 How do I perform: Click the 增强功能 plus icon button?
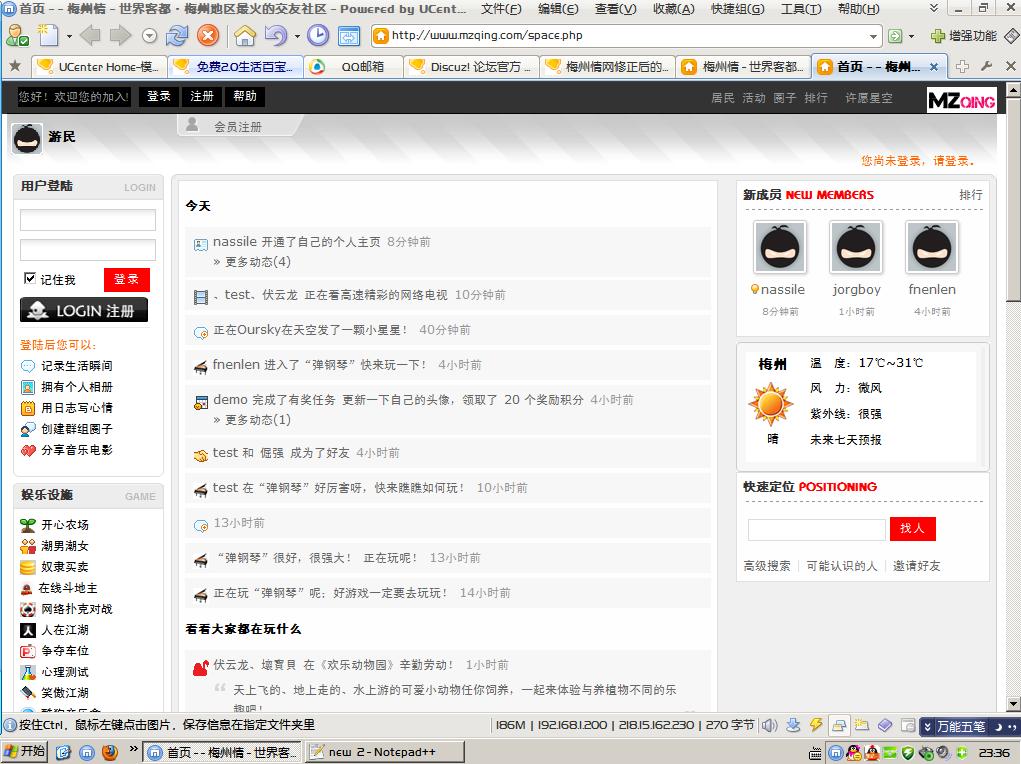pos(963,35)
